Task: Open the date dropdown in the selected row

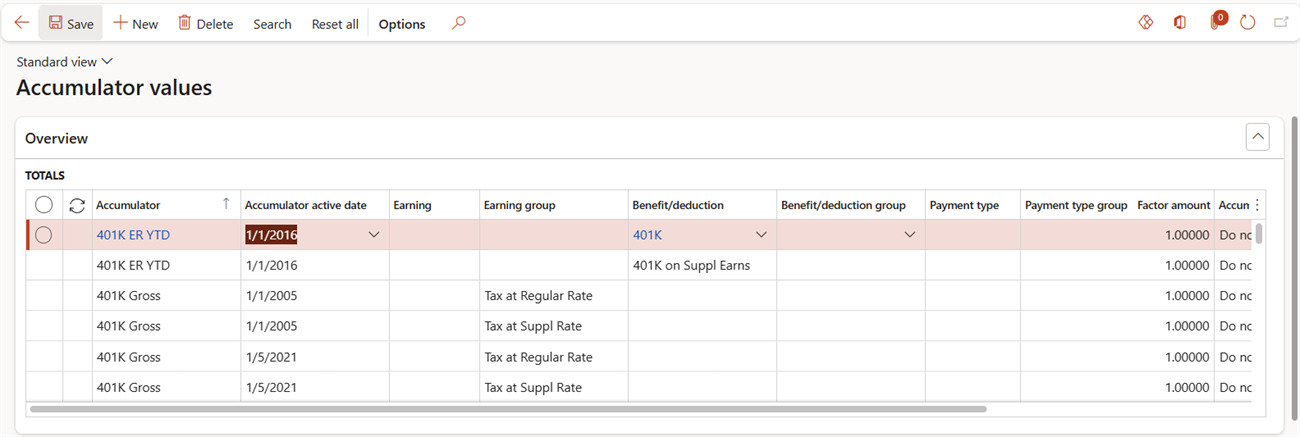Action: (374, 235)
